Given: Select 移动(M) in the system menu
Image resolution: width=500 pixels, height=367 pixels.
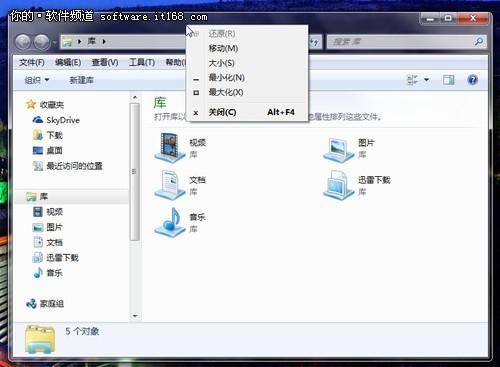Looking at the screenshot, I should (x=247, y=48).
